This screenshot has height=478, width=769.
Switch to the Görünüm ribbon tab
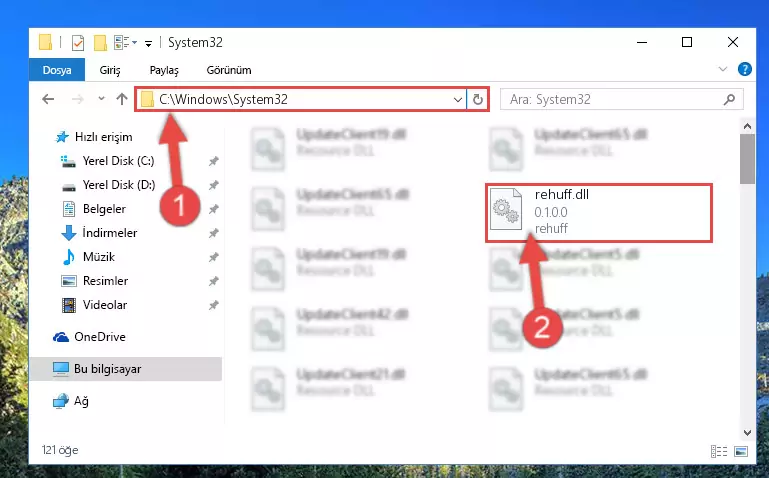click(x=229, y=70)
